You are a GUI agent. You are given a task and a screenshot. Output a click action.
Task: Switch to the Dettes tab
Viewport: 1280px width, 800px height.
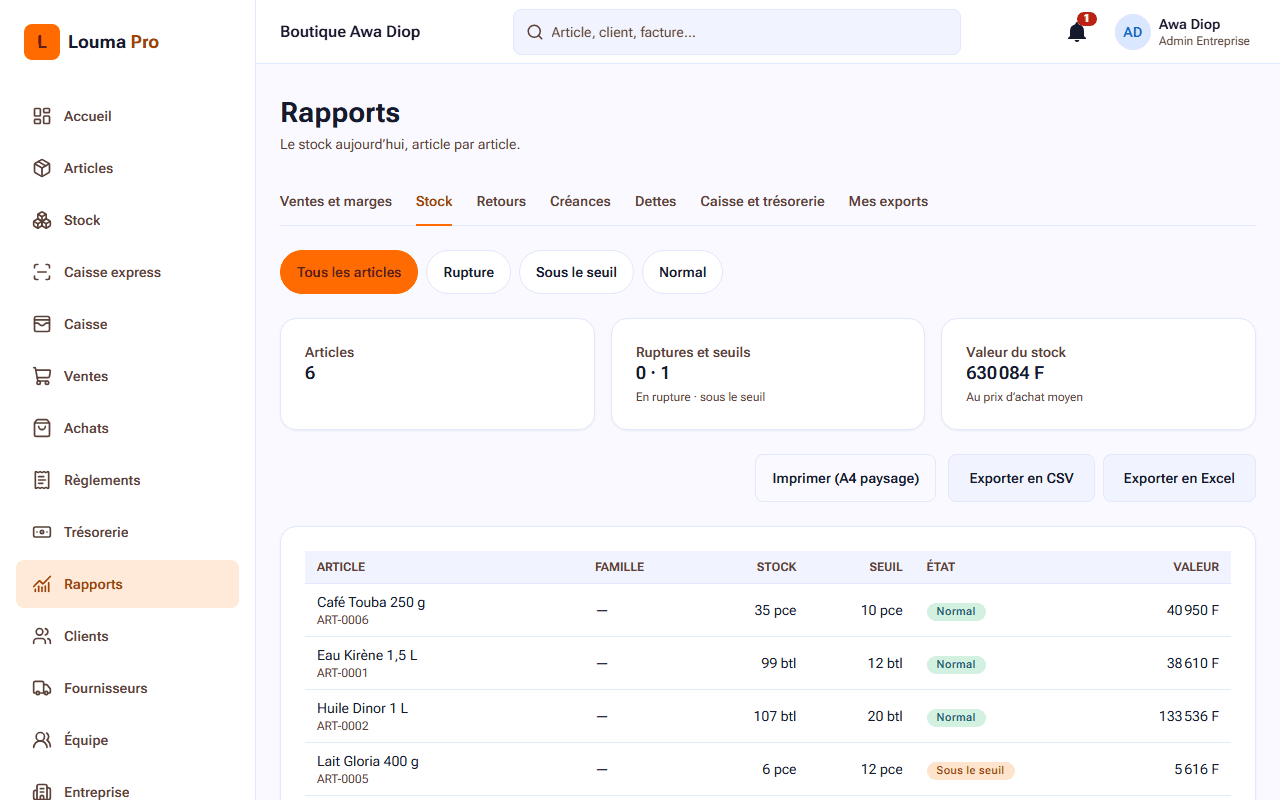[655, 201]
